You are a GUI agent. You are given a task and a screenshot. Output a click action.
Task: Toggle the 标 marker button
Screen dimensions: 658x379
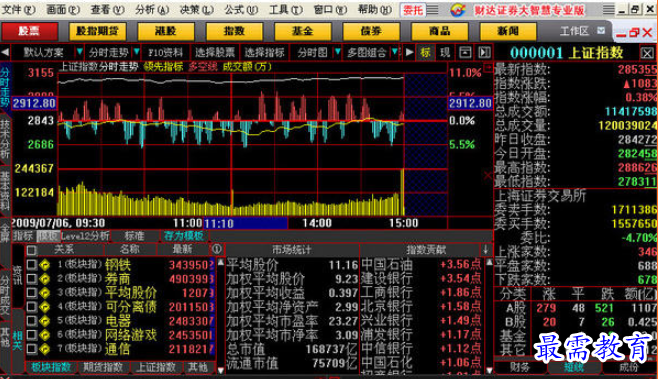click(426, 52)
